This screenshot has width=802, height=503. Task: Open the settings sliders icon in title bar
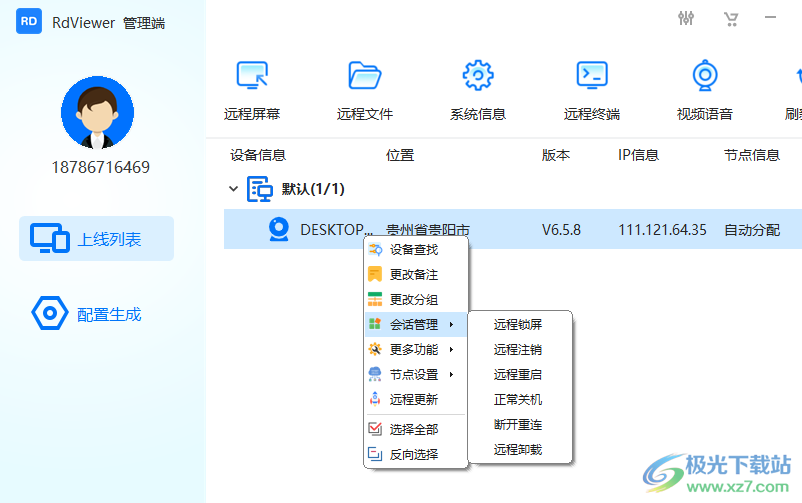pyautogui.click(x=686, y=18)
